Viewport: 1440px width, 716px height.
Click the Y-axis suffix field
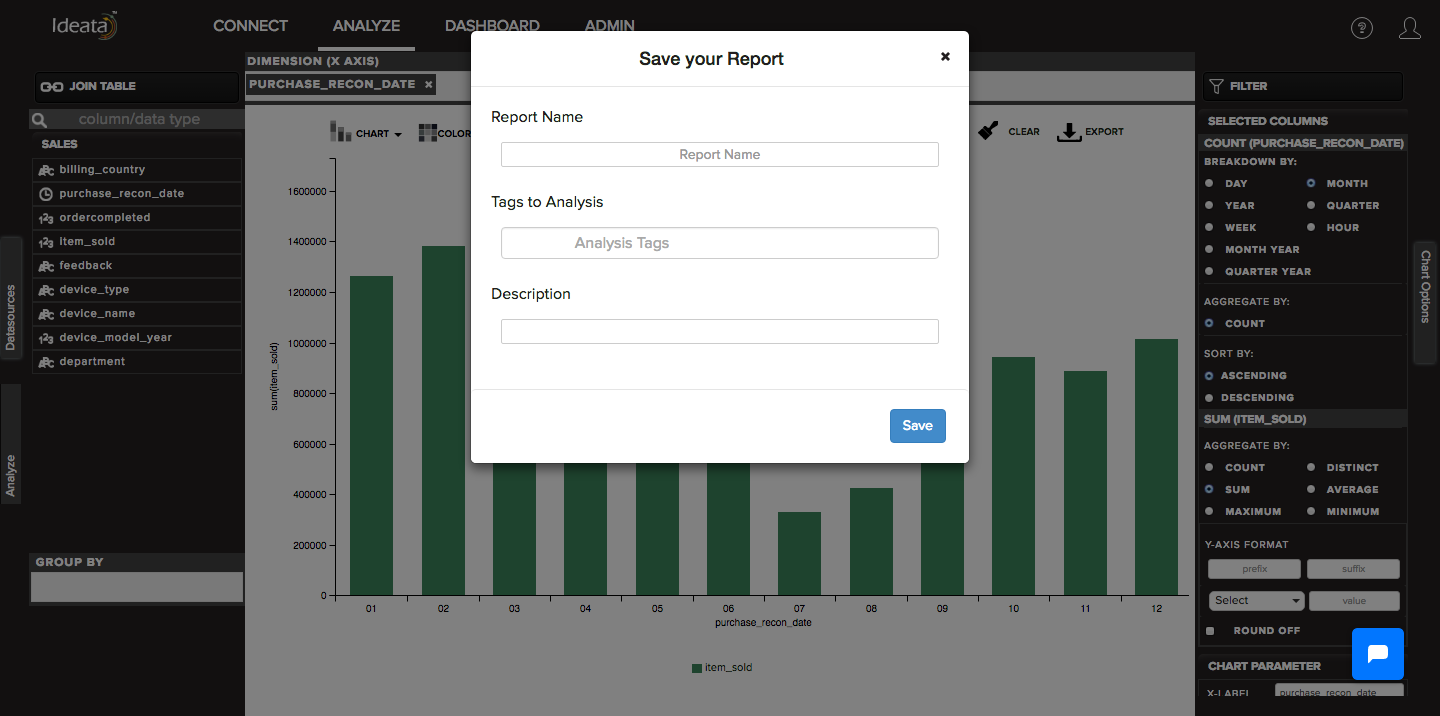click(1353, 569)
